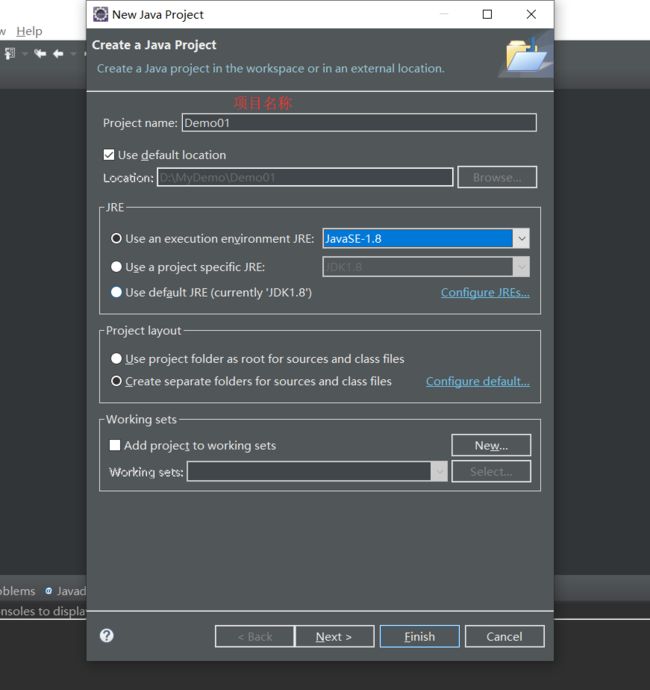Select Use default JRE option
650x690 pixels.
tap(116, 292)
